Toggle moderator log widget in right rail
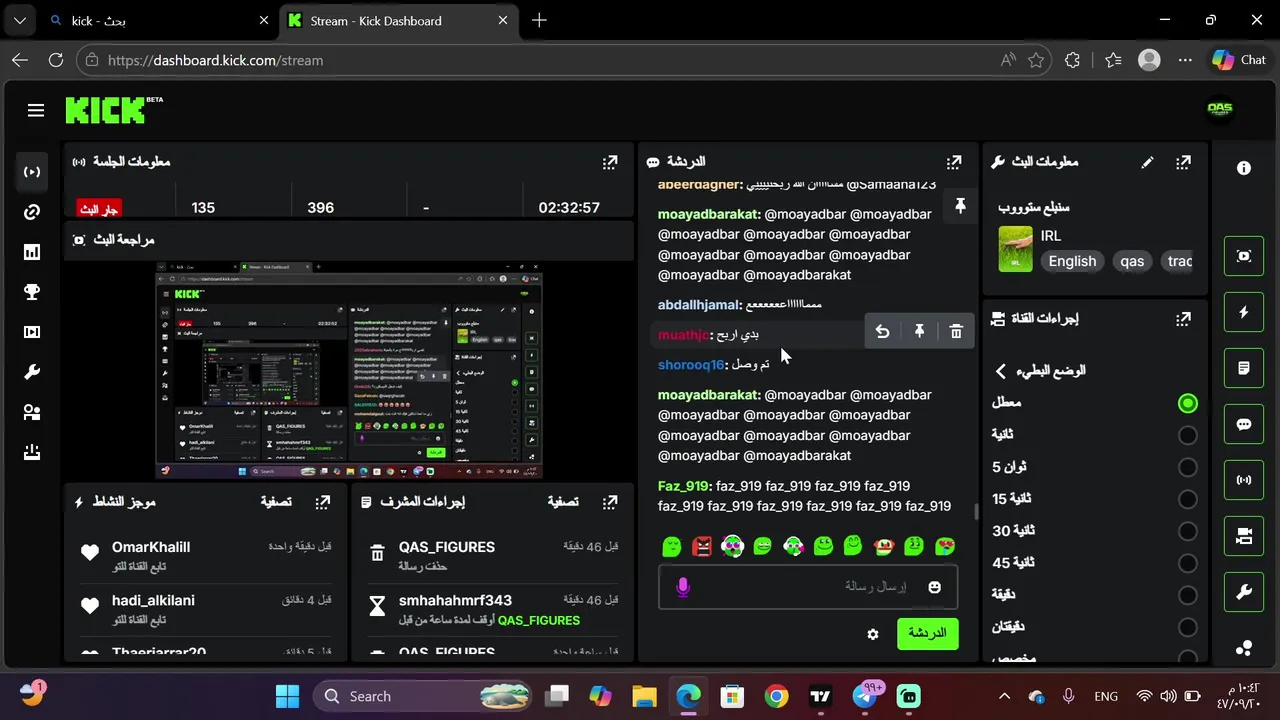 point(1244,368)
